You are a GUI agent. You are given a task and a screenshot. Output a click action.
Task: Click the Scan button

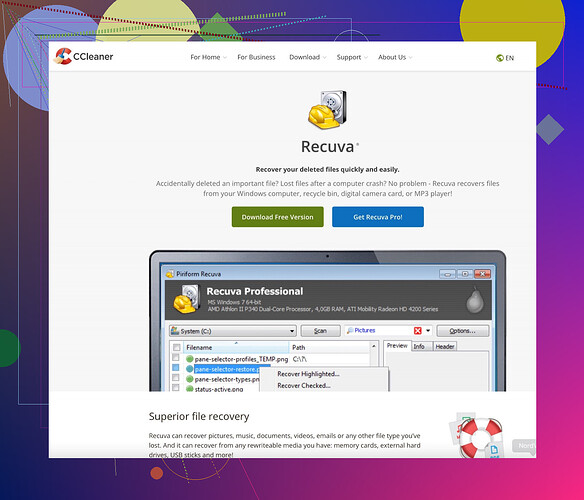pos(320,331)
